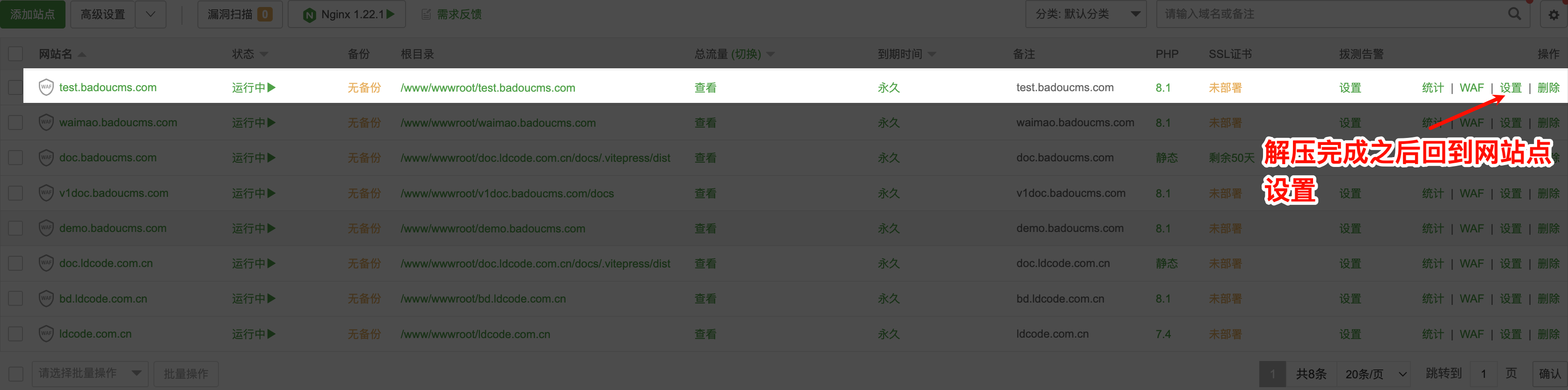This screenshot has width=1568, height=390.
Task: Click the running-state play arrow for demo.badoucms.com
Action: [271, 228]
